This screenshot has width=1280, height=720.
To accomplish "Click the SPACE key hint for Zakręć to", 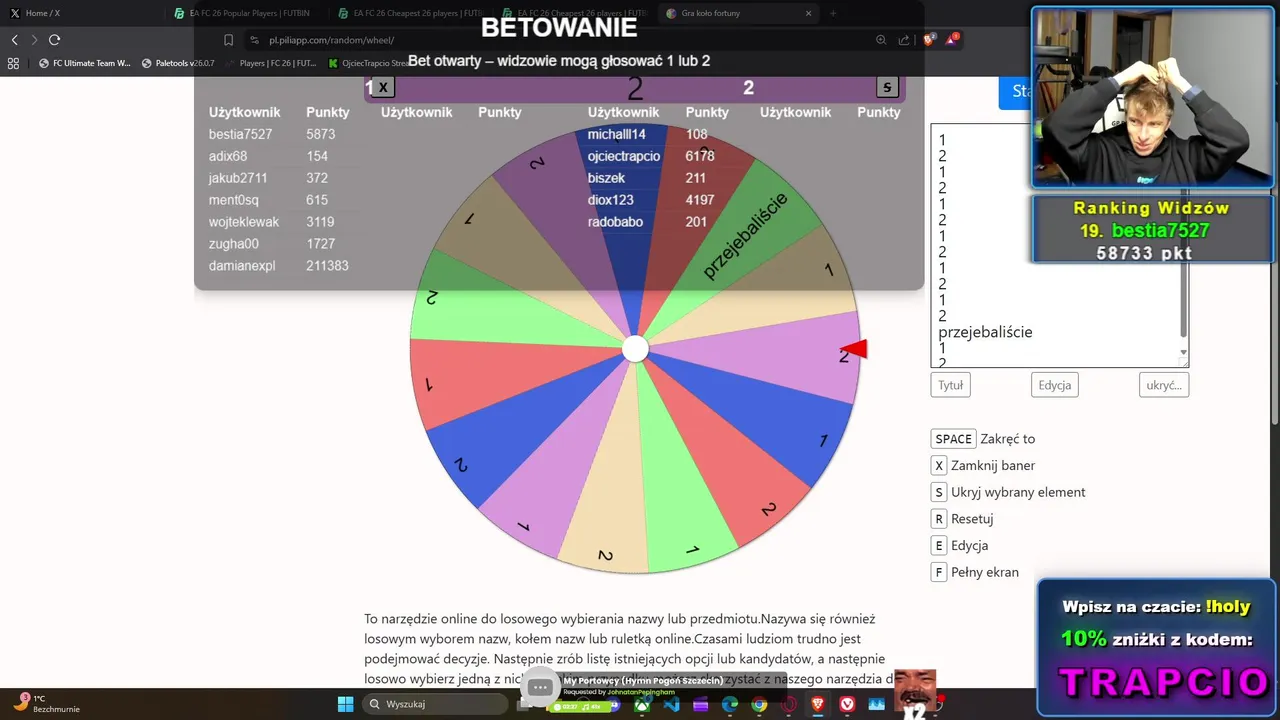I will (x=953, y=439).
